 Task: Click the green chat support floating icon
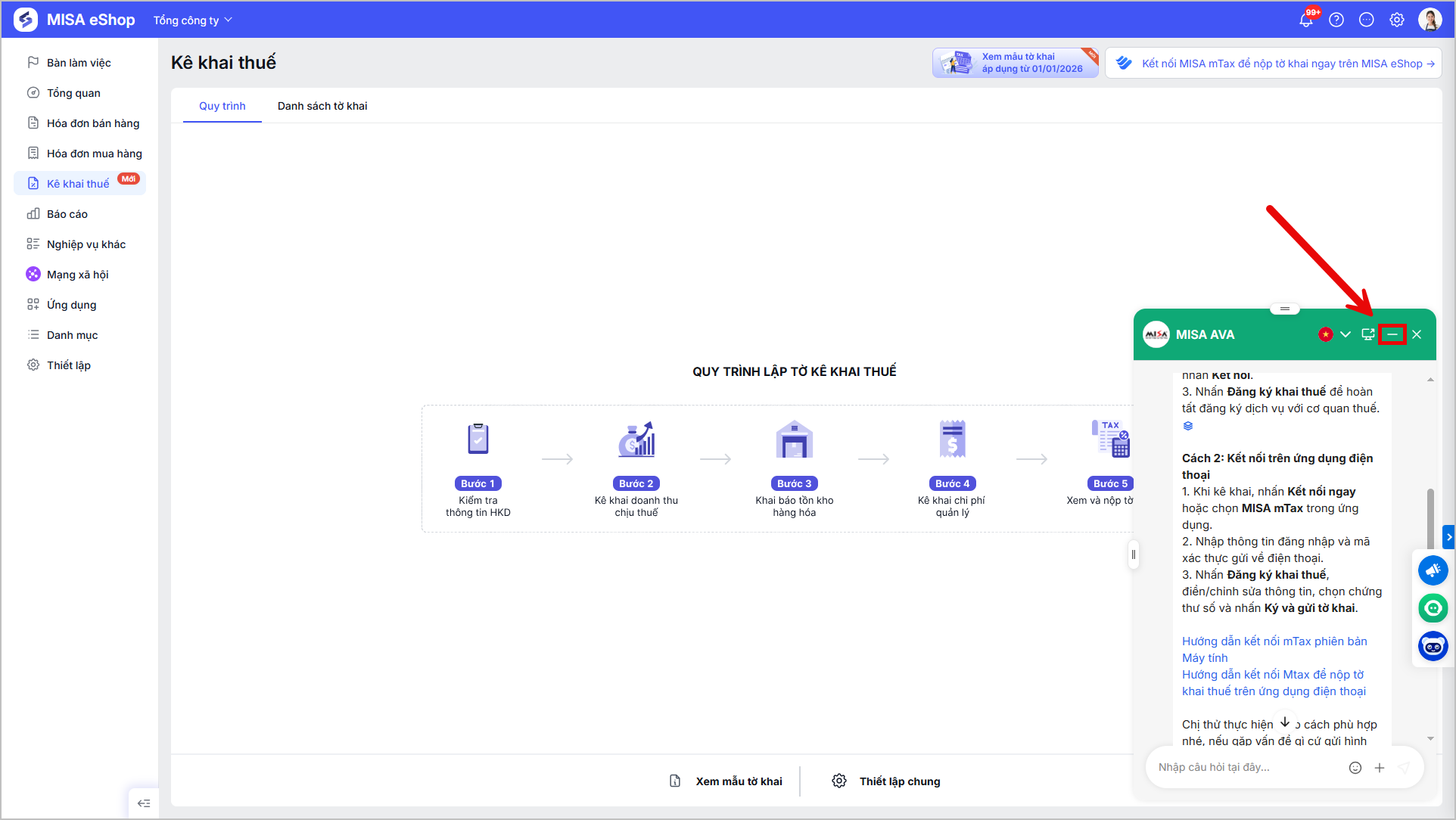[x=1433, y=608]
